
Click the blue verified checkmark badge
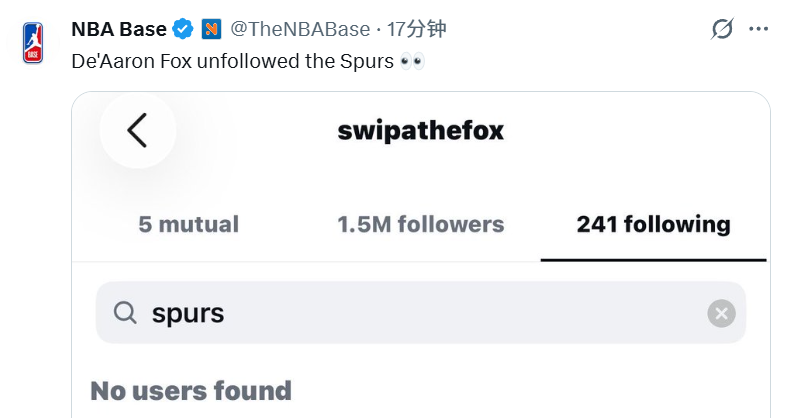coord(182,29)
